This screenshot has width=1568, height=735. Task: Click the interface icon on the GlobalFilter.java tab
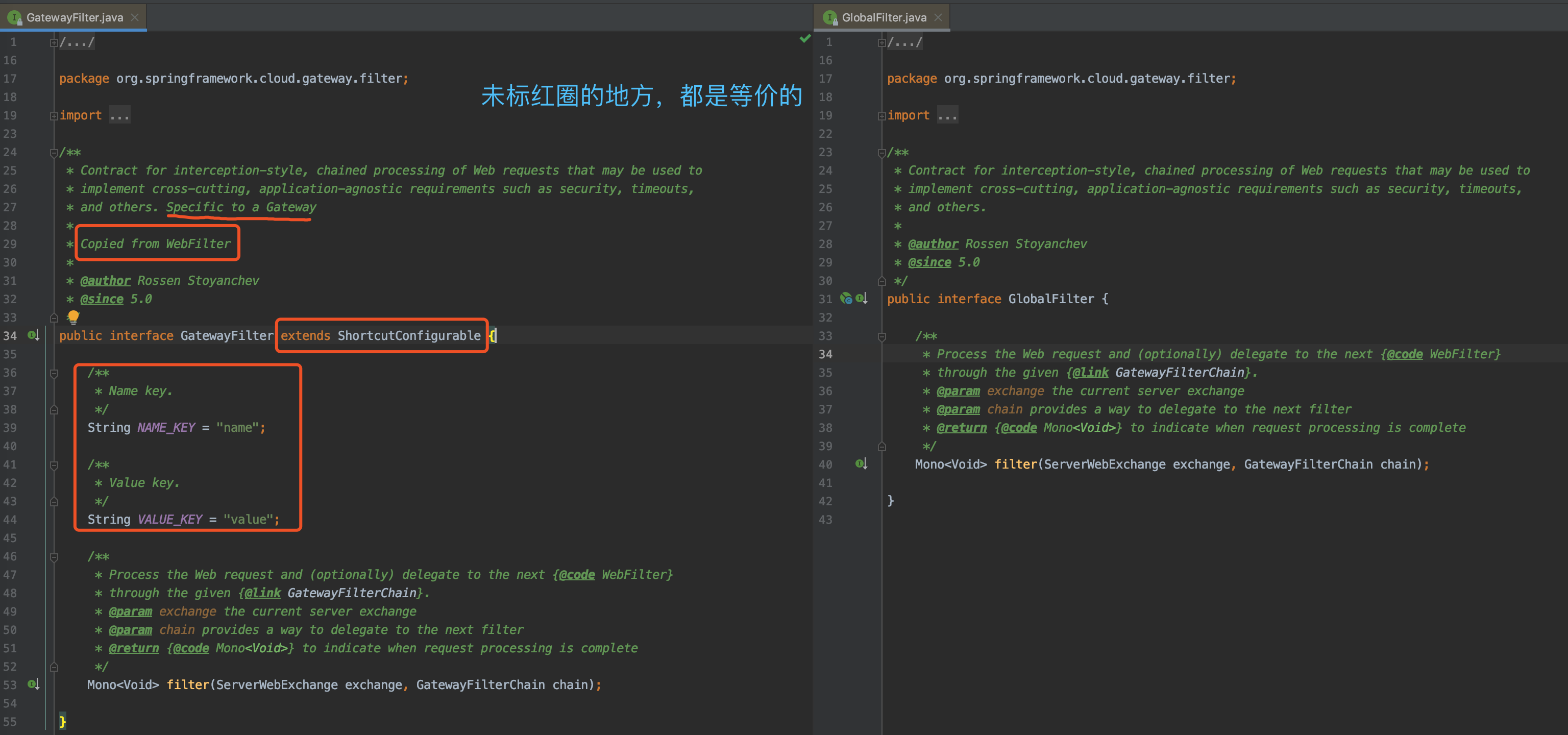click(x=831, y=17)
